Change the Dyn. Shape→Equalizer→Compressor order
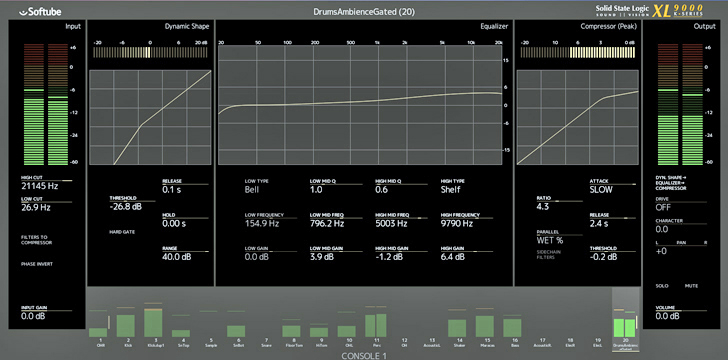728x360 pixels. 671,183
